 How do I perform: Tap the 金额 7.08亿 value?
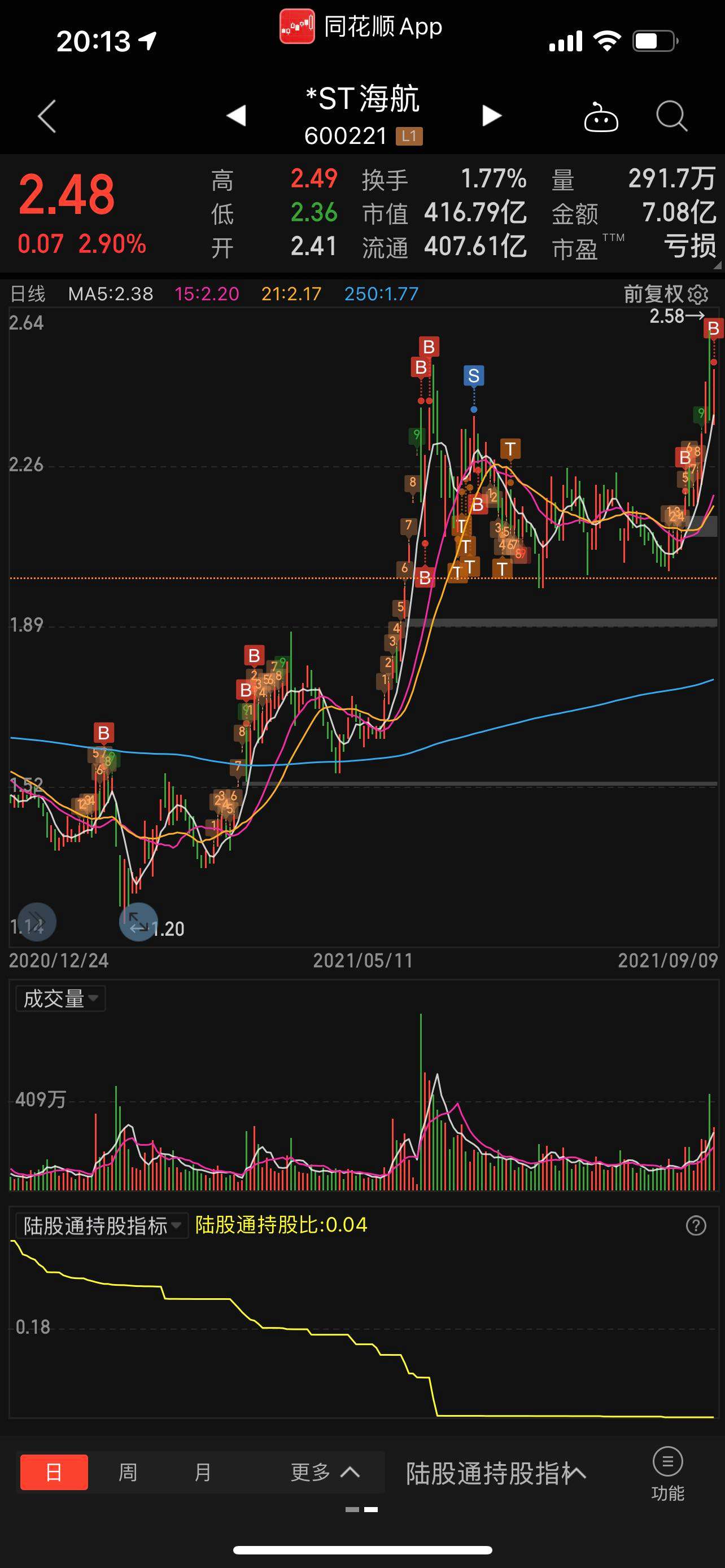679,213
